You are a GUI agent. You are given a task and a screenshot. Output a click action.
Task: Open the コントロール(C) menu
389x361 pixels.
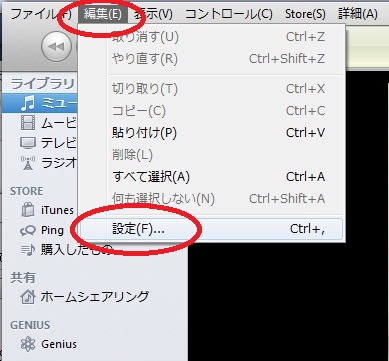[x=229, y=14]
